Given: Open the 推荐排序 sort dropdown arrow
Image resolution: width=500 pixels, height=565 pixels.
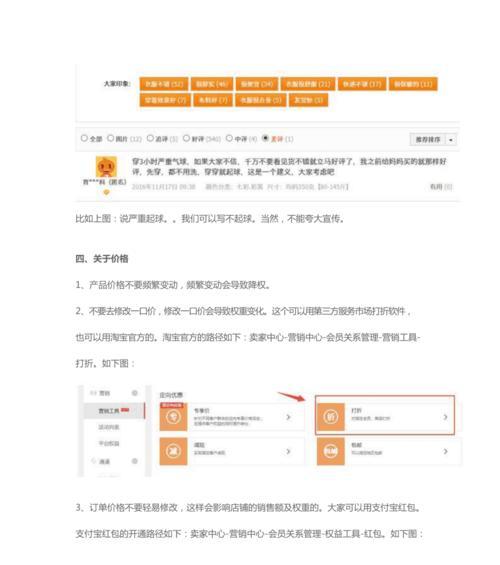Looking at the screenshot, I should click(x=451, y=139).
